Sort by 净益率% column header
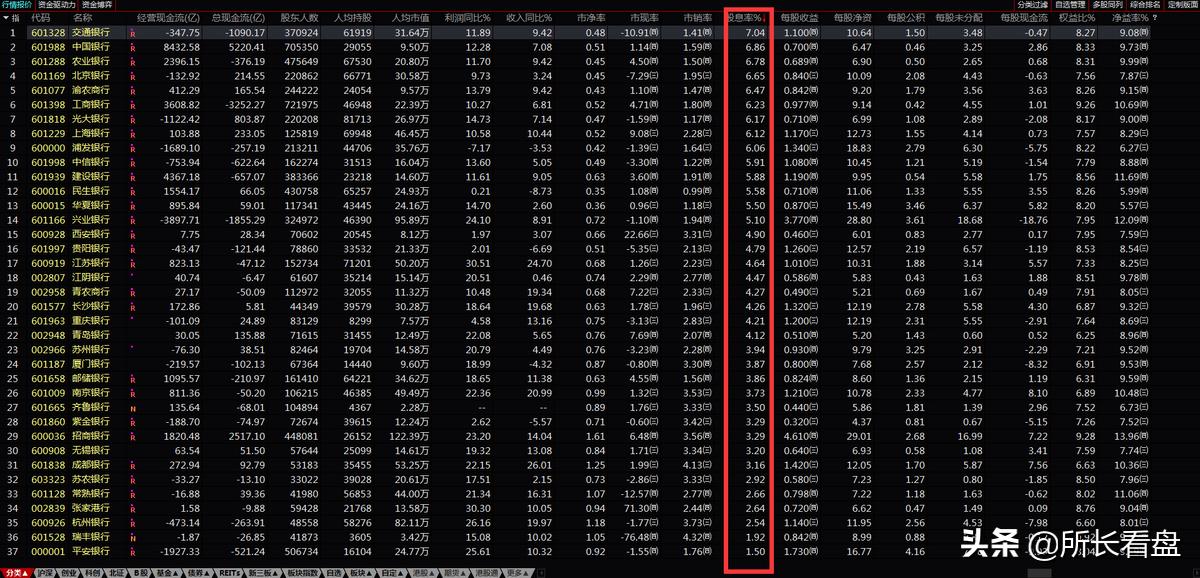The height and width of the screenshot is (578, 1200). pyautogui.click(x=1130, y=18)
